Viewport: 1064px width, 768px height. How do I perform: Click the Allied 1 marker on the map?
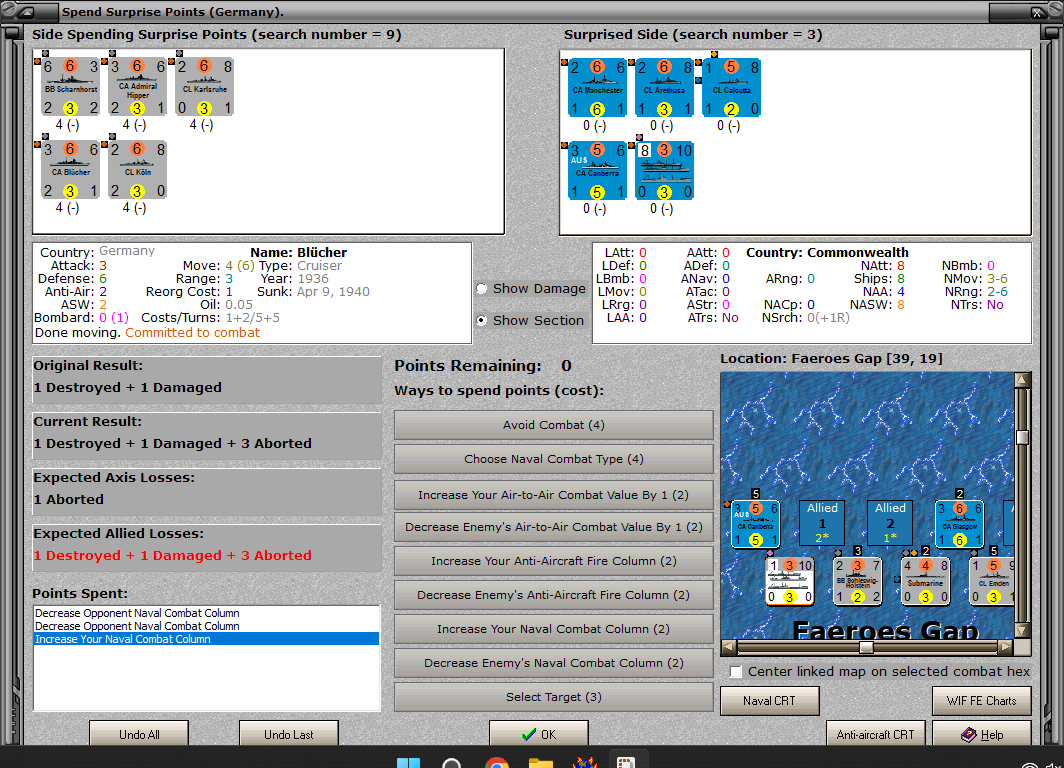(x=822, y=522)
